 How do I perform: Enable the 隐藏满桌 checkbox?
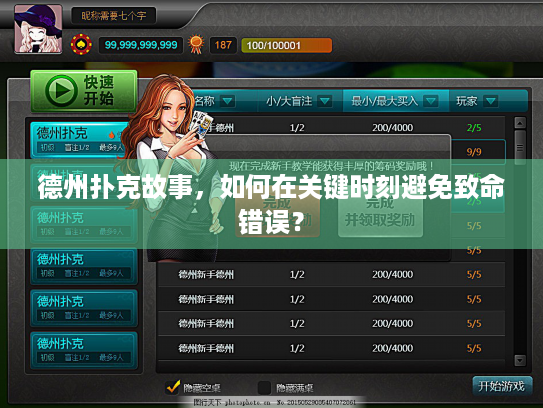click(264, 388)
